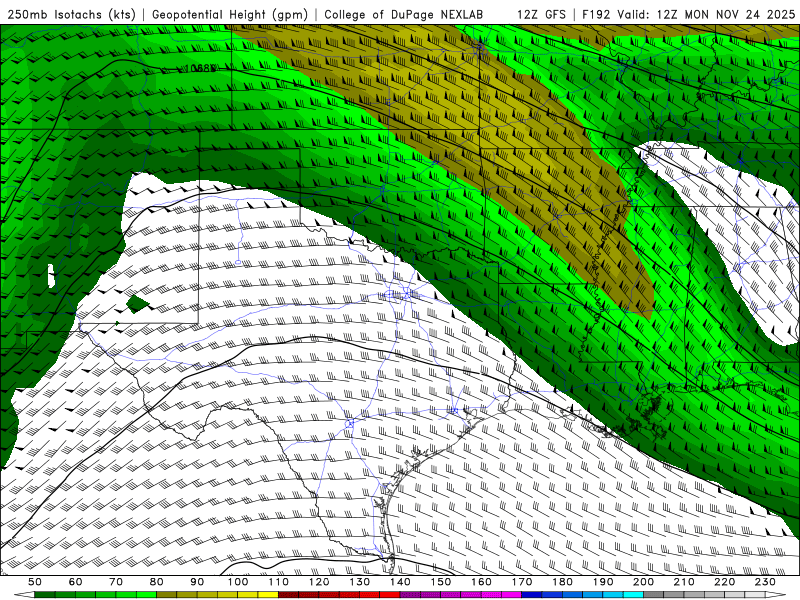Click the 150 label on the color bar

click(441, 582)
